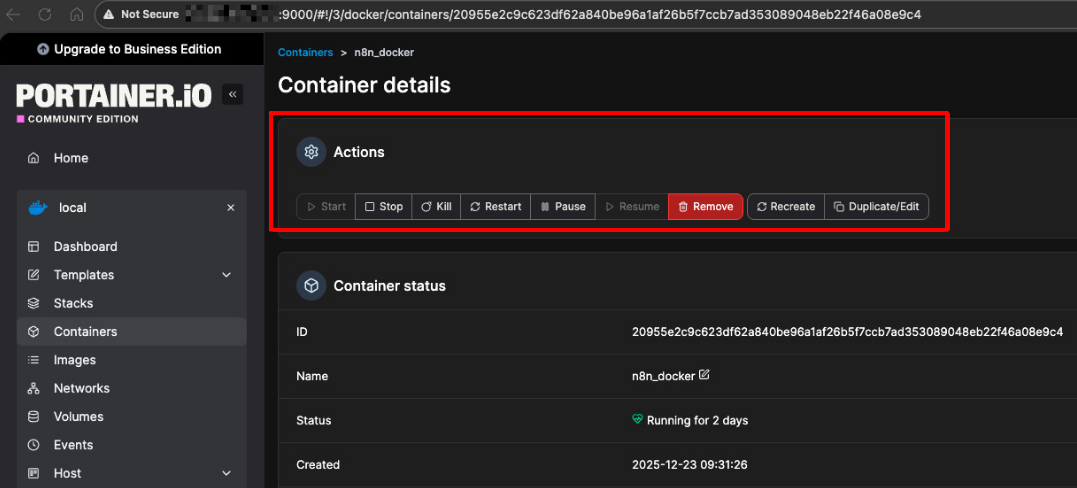
Task: Click the Templates edit icon in the sidebar
Action: pyautogui.click(x=33, y=275)
